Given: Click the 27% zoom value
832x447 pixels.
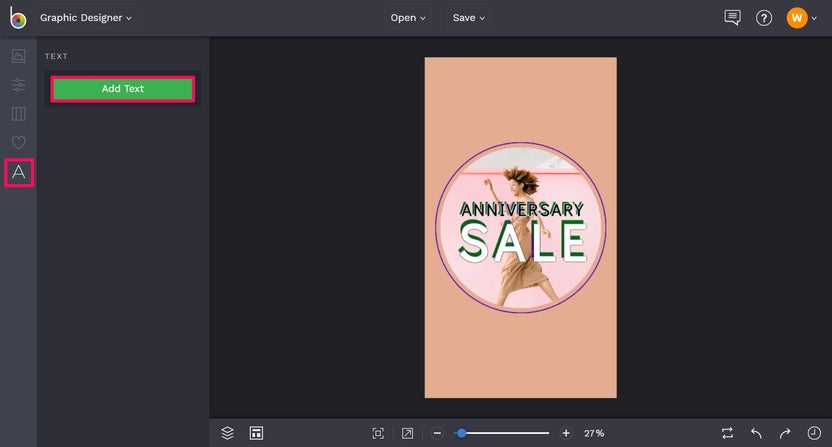Looking at the screenshot, I should point(594,433).
